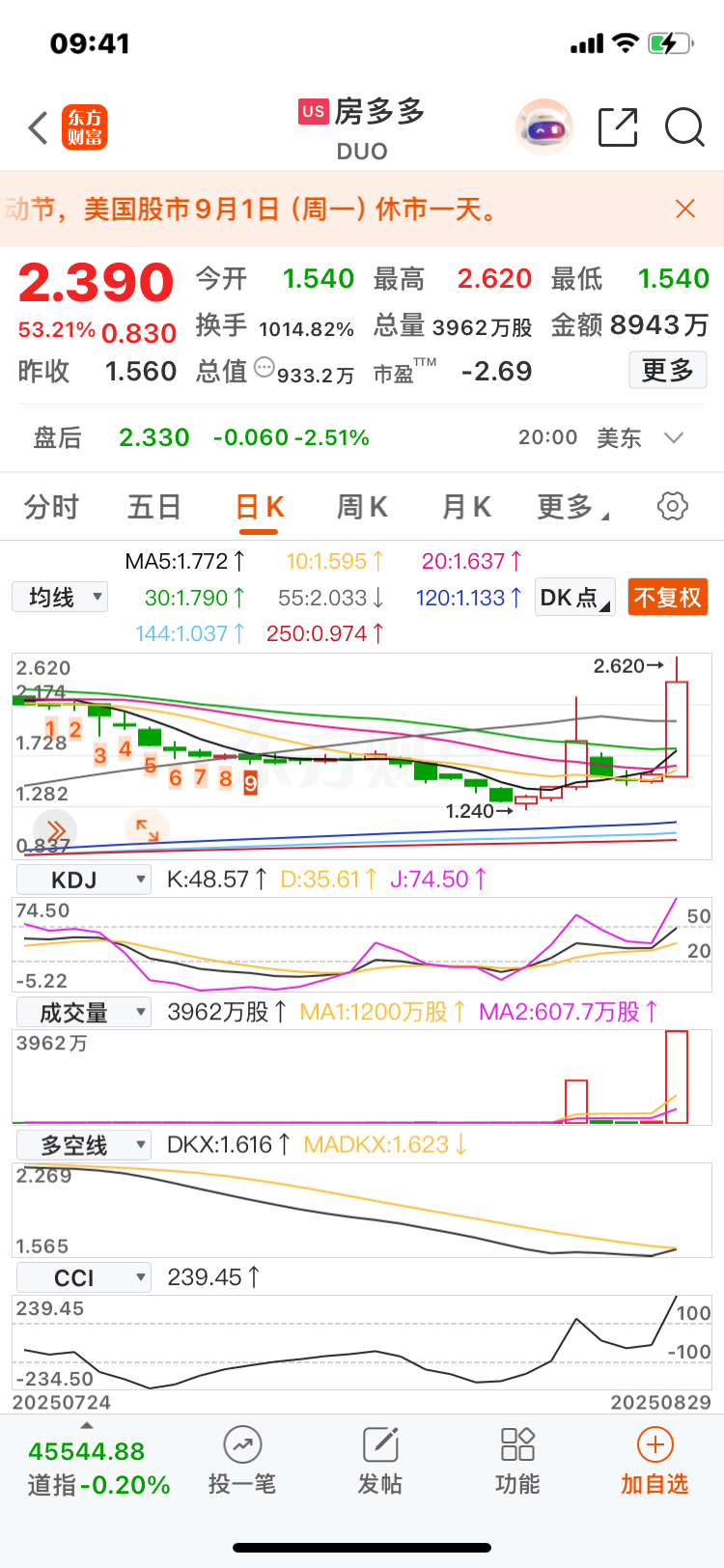Image resolution: width=724 pixels, height=1568 pixels.
Task: Tap 加自选 add to watchlist icon
Action: tap(654, 1463)
